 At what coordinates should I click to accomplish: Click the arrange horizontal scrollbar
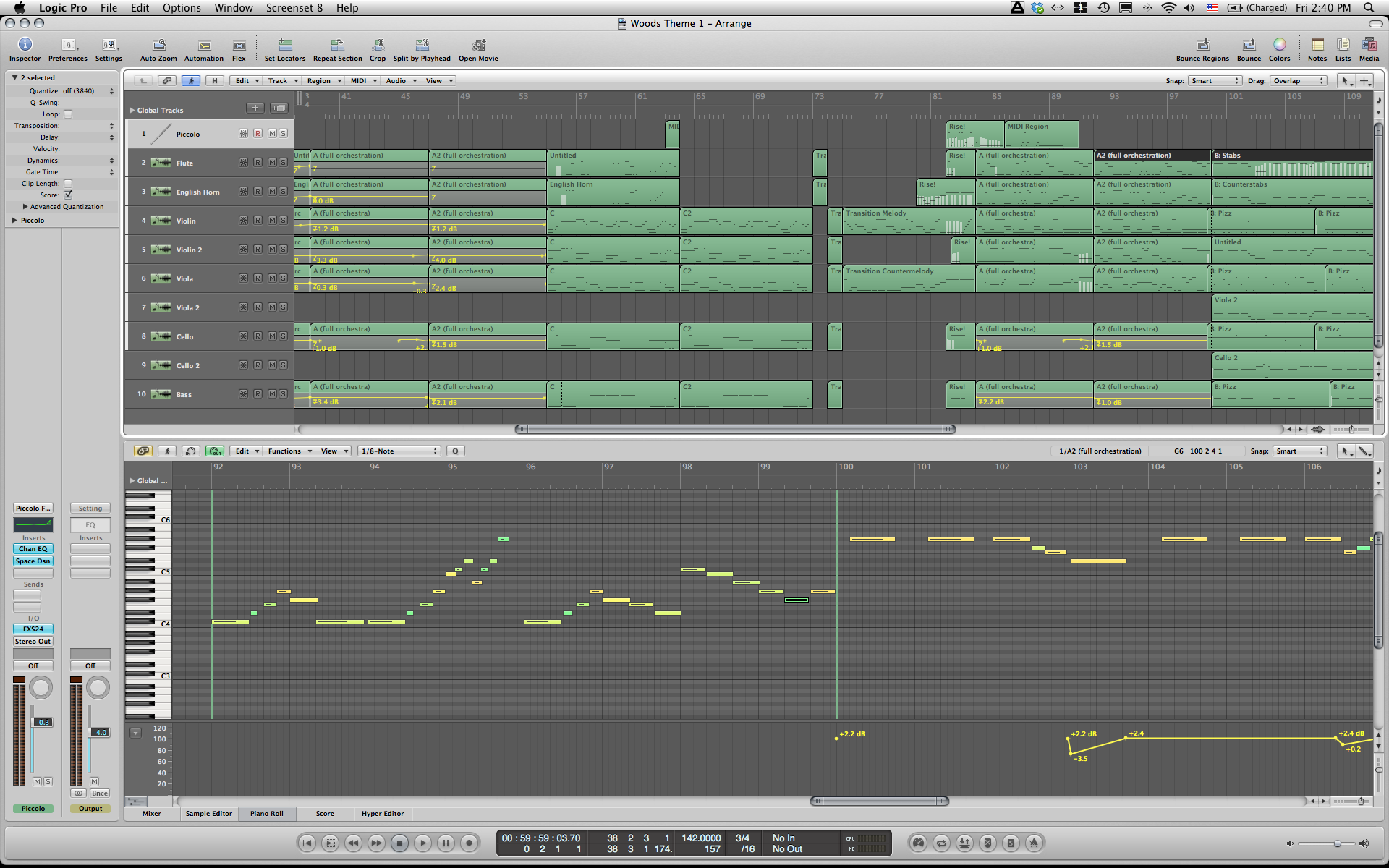(x=735, y=430)
